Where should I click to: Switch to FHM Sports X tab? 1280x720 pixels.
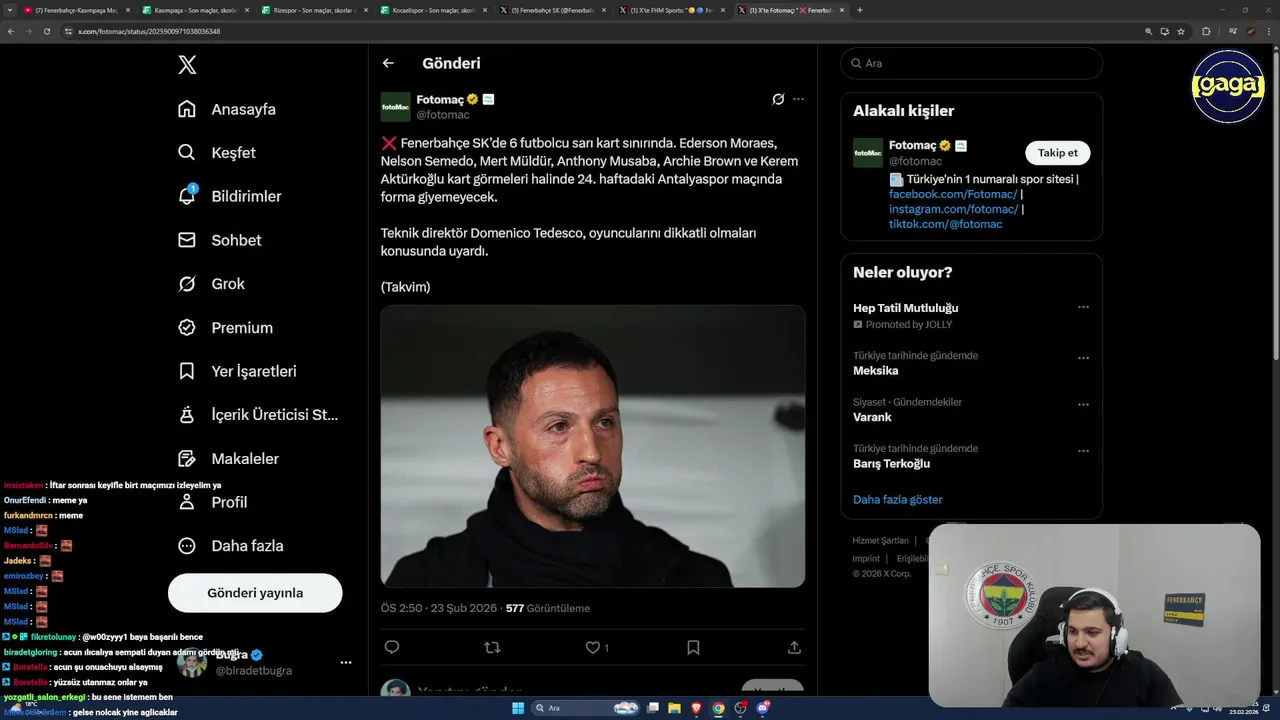671,10
